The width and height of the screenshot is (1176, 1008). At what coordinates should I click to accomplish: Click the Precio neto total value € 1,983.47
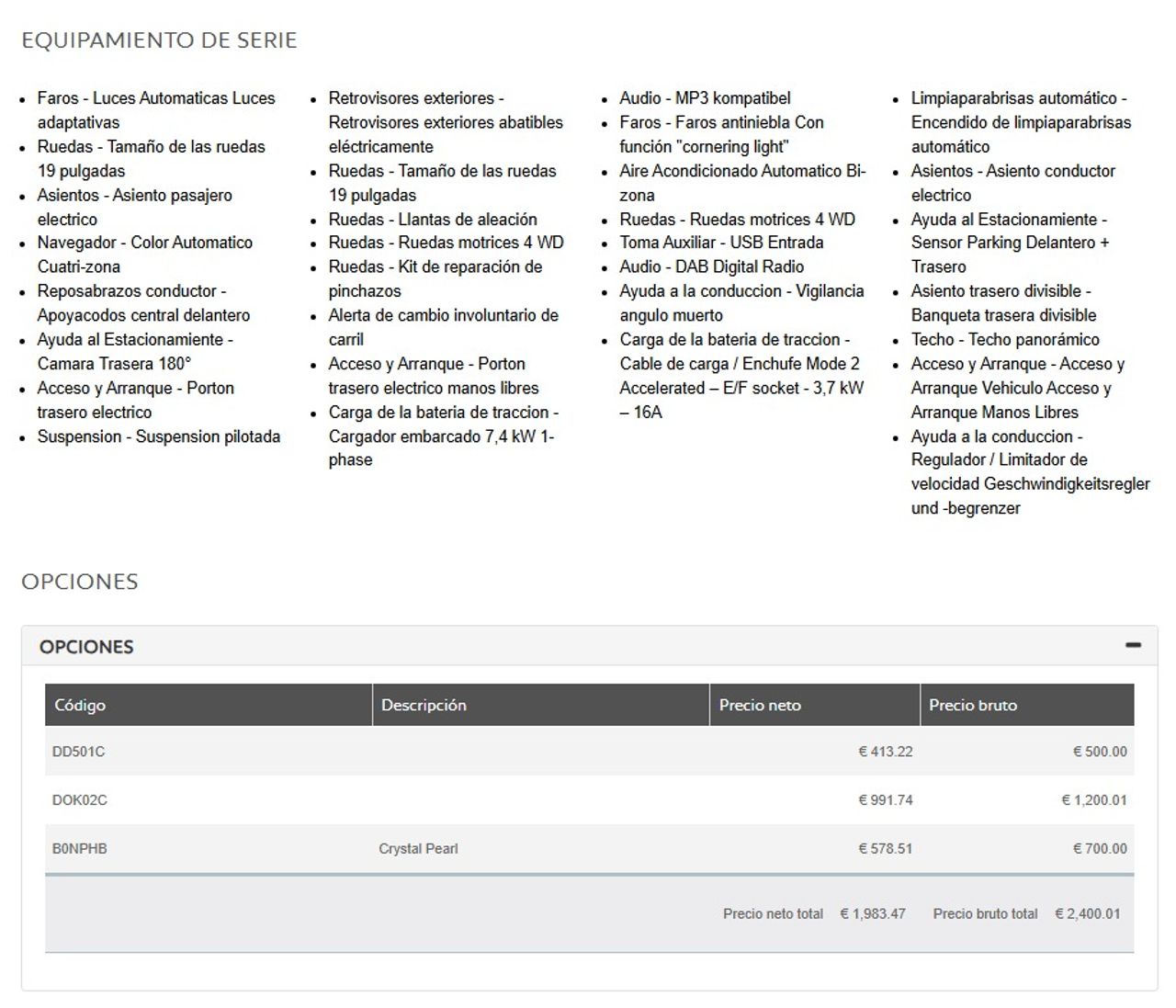coord(873,914)
